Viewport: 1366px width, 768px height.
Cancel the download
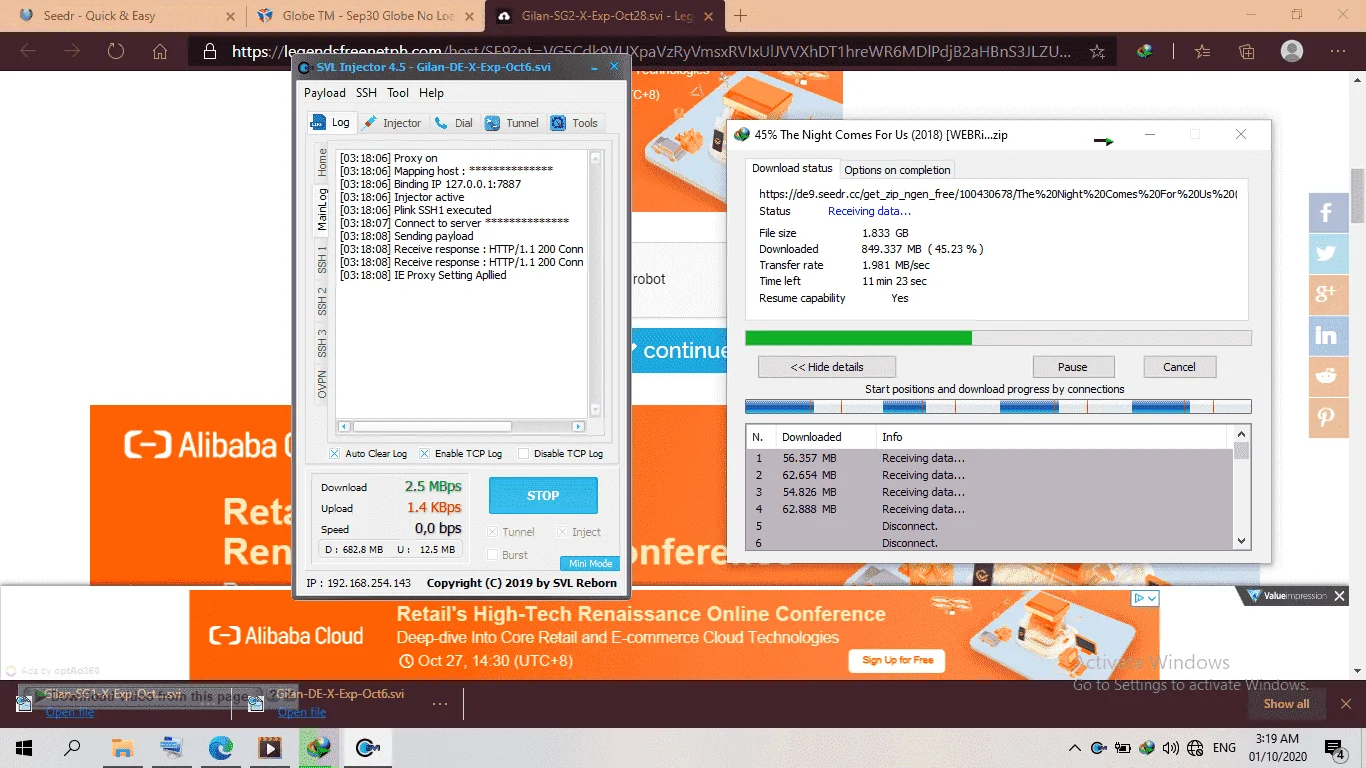(1180, 367)
